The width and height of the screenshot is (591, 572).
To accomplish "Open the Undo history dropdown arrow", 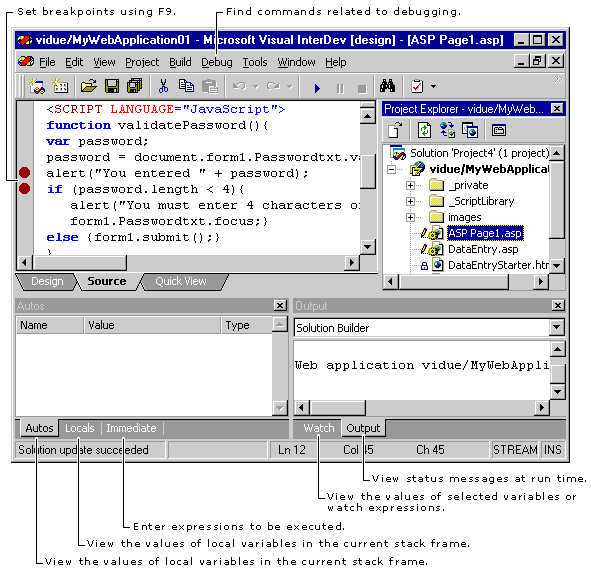I will (x=256, y=87).
